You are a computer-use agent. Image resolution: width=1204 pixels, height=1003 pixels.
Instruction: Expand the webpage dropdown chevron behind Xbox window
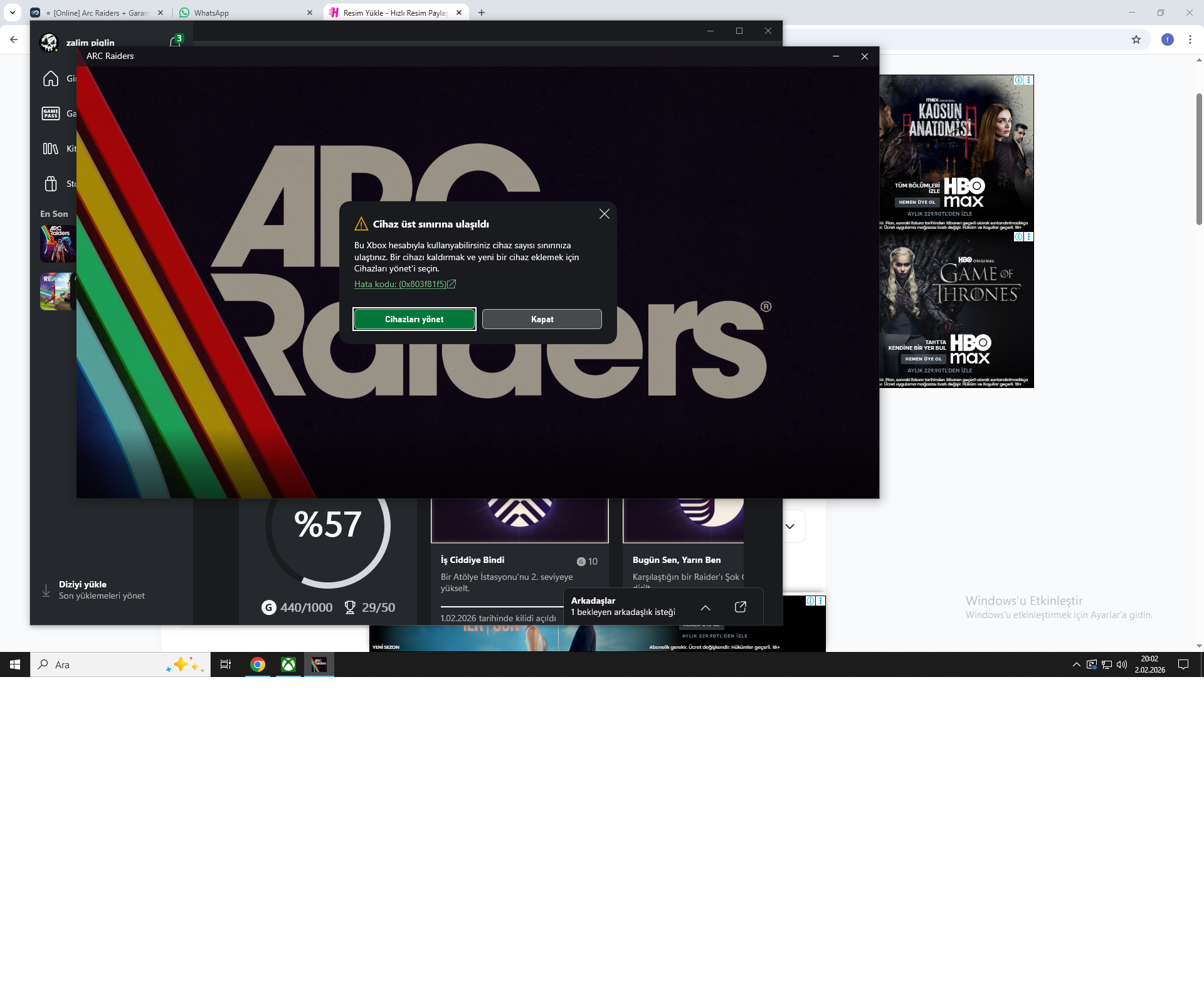coord(790,527)
